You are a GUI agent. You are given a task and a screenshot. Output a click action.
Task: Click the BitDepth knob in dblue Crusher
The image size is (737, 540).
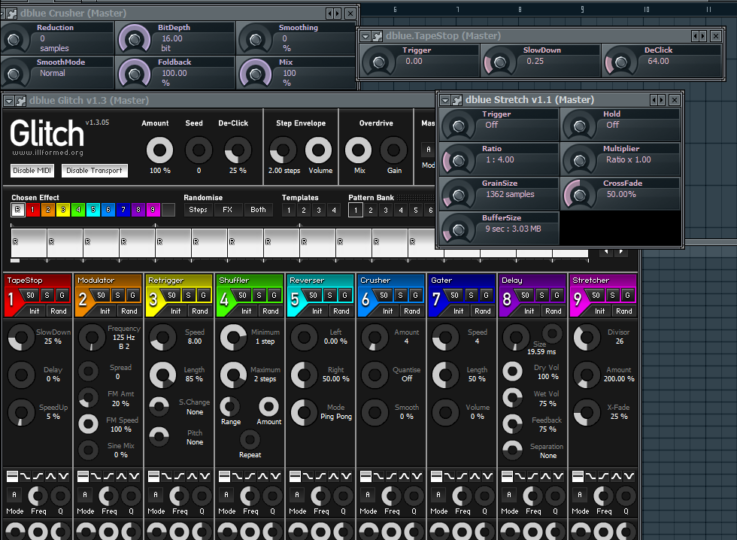tap(133, 38)
